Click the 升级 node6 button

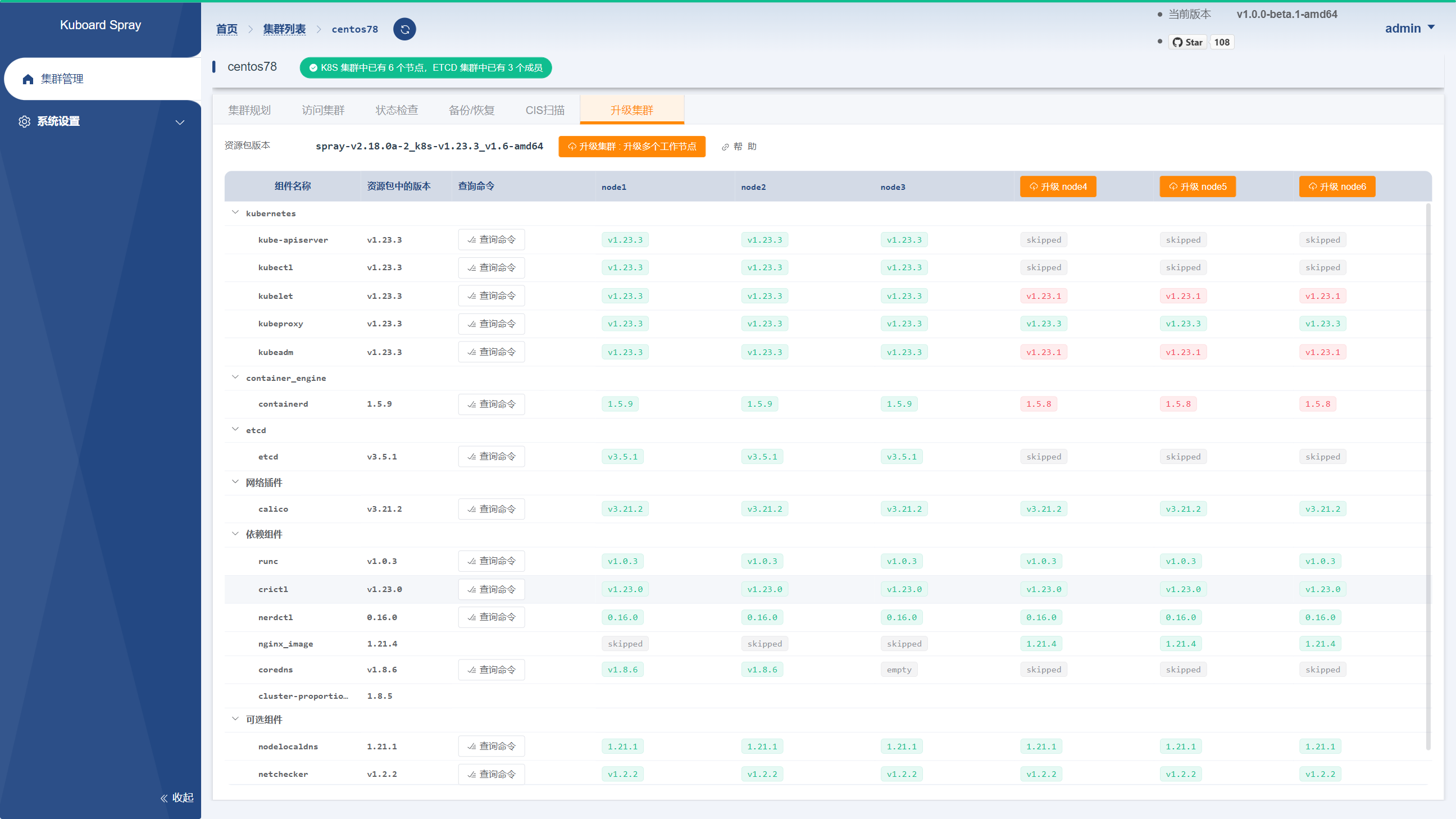pyautogui.click(x=1337, y=186)
